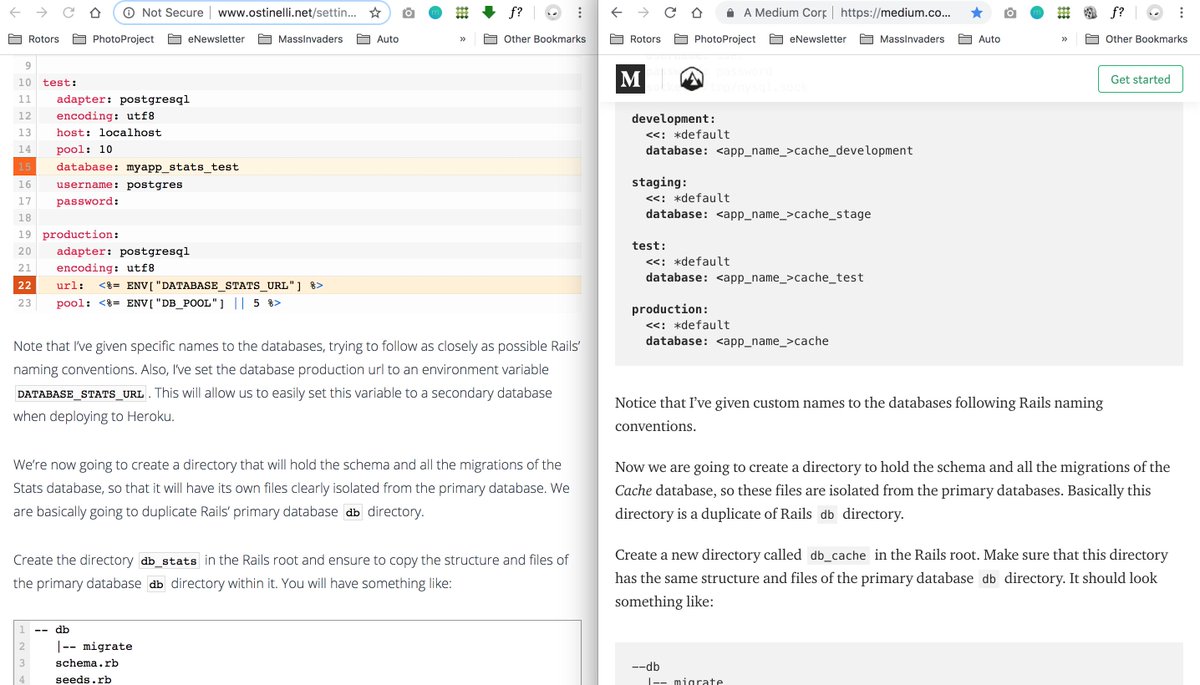The height and width of the screenshot is (685, 1200).
Task: Click highlighted line number 15 in code
Action: coord(25,167)
